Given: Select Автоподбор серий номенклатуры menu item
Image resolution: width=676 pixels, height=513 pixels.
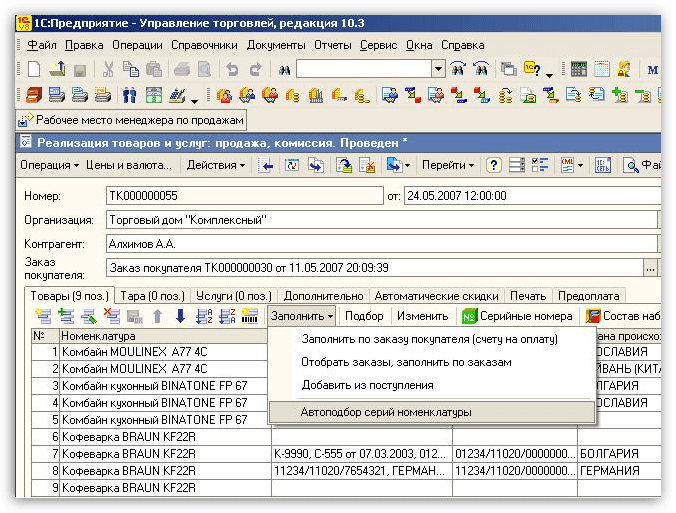Looking at the screenshot, I should coord(432,413).
